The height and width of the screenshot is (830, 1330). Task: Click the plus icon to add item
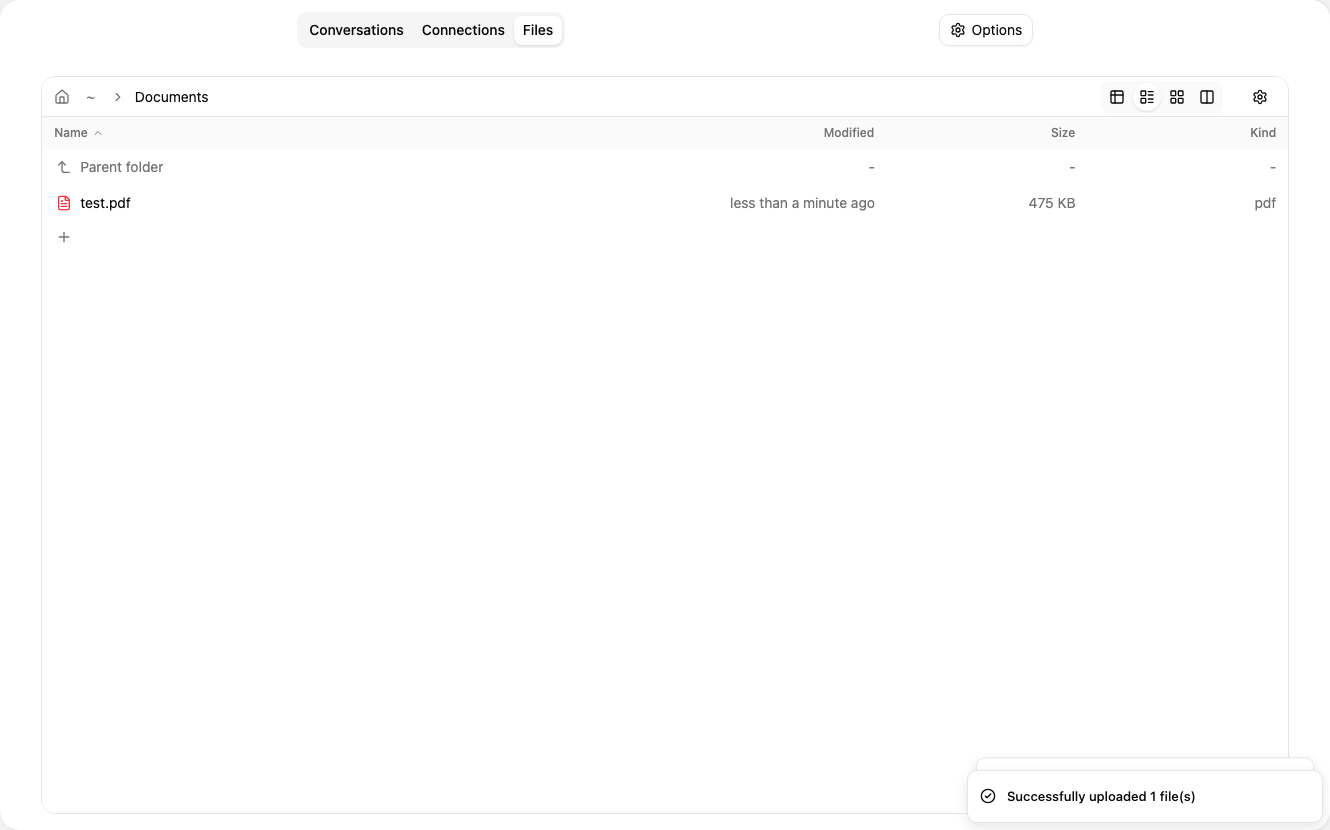(x=64, y=237)
